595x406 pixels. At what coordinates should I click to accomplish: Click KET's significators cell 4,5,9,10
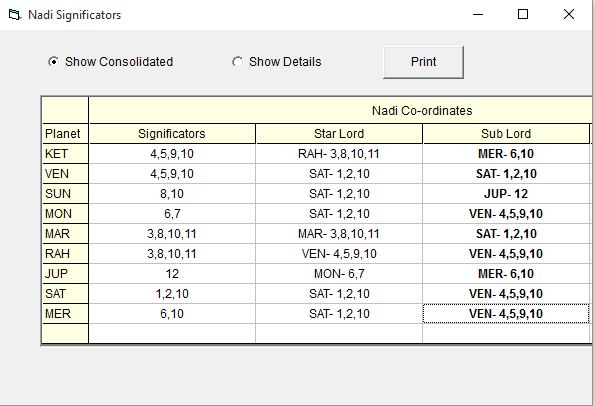click(x=172, y=154)
